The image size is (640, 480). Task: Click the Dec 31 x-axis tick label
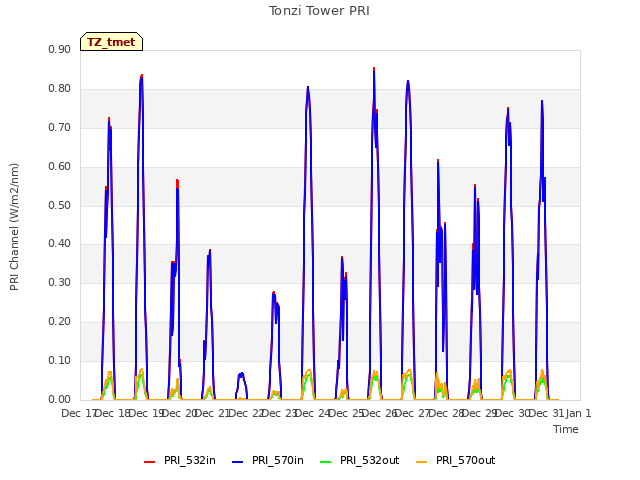point(547,413)
